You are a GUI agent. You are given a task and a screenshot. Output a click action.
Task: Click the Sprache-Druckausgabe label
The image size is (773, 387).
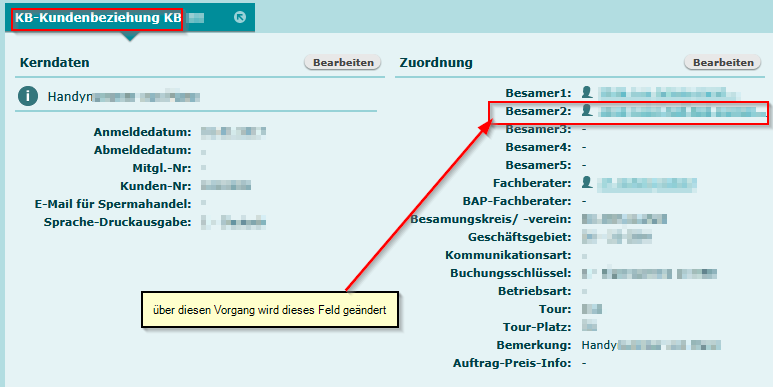coord(117,222)
